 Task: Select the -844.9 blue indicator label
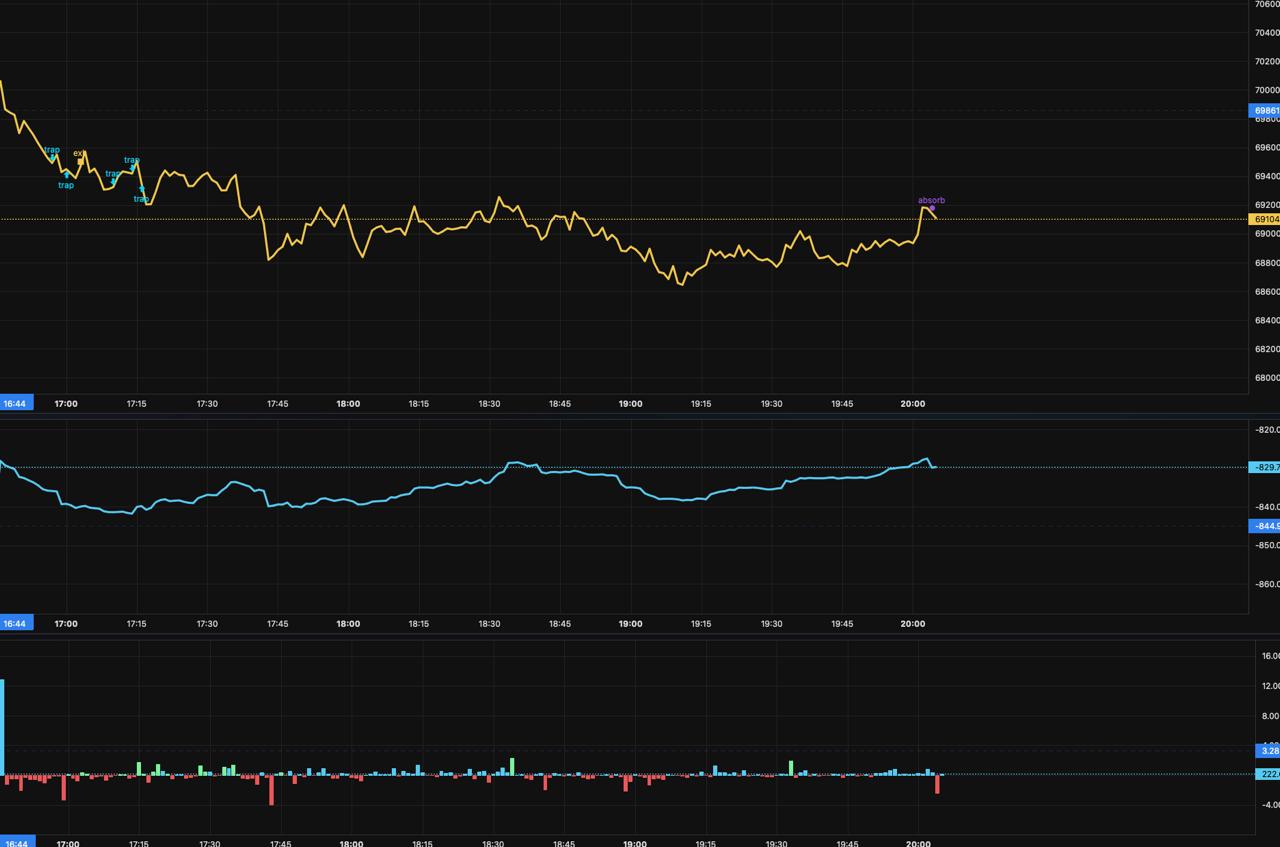tap(1265, 526)
